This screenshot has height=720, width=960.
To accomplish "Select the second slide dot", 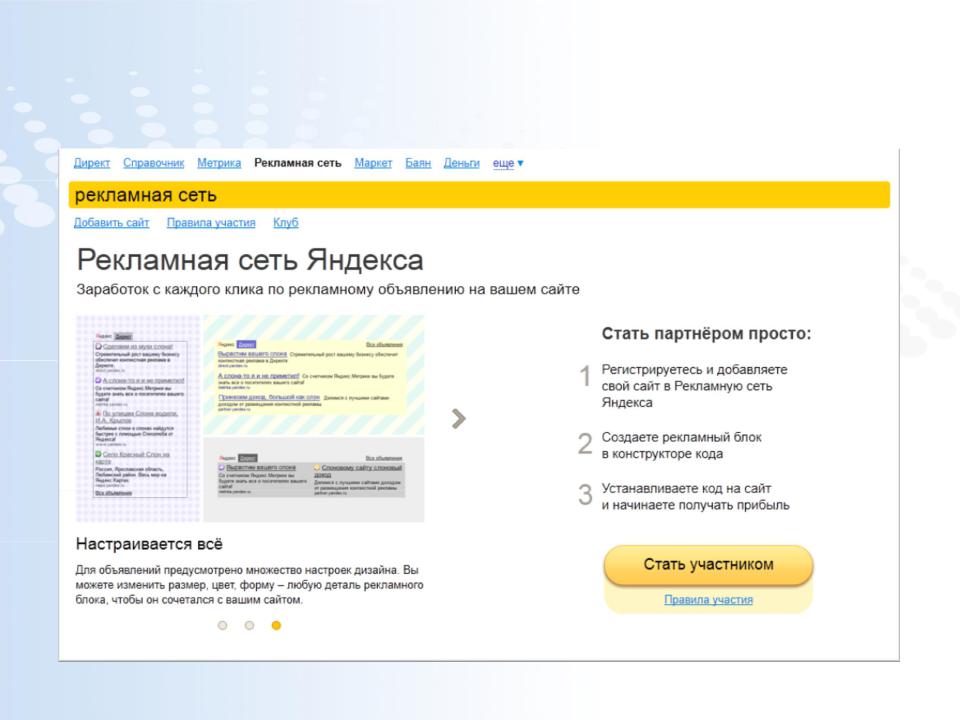I will (x=249, y=625).
